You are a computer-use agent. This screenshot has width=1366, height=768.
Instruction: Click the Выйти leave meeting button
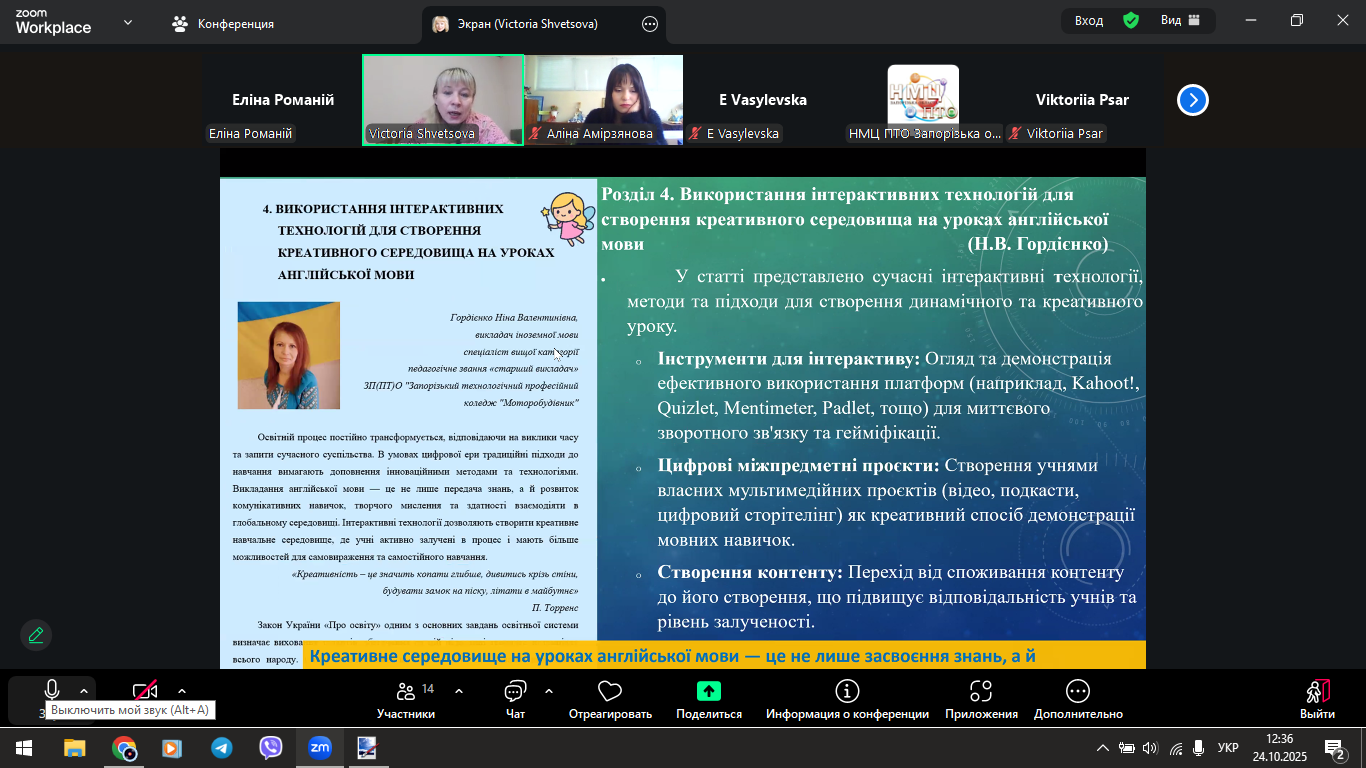tap(1317, 699)
